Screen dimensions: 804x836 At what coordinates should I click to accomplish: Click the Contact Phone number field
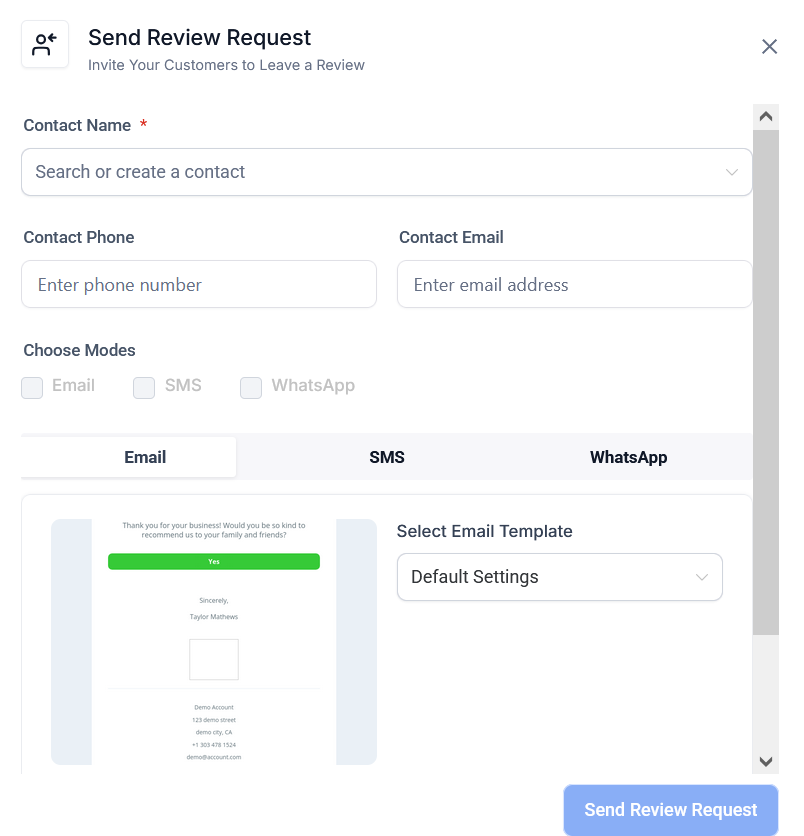tap(199, 285)
